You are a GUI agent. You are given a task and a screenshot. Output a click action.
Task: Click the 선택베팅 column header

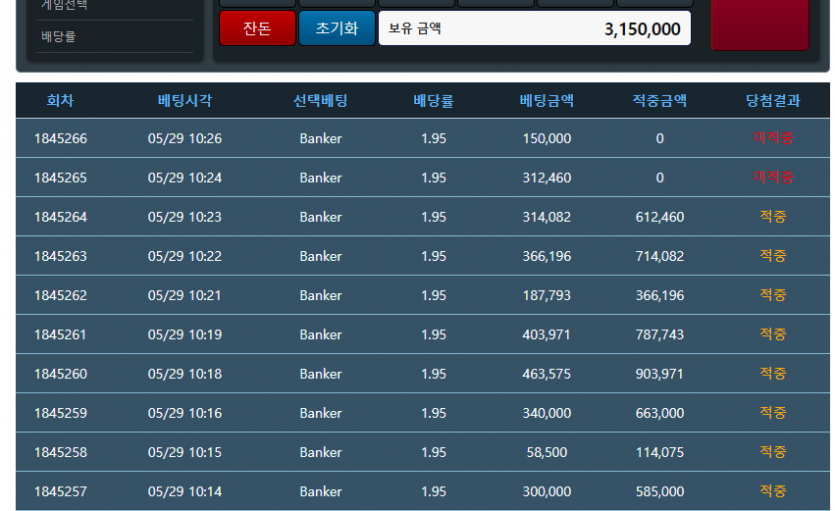click(321, 101)
